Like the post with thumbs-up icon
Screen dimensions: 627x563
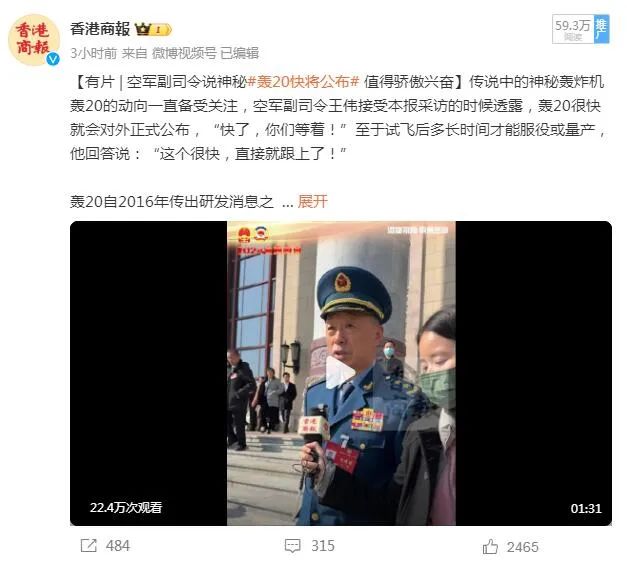(x=490, y=546)
